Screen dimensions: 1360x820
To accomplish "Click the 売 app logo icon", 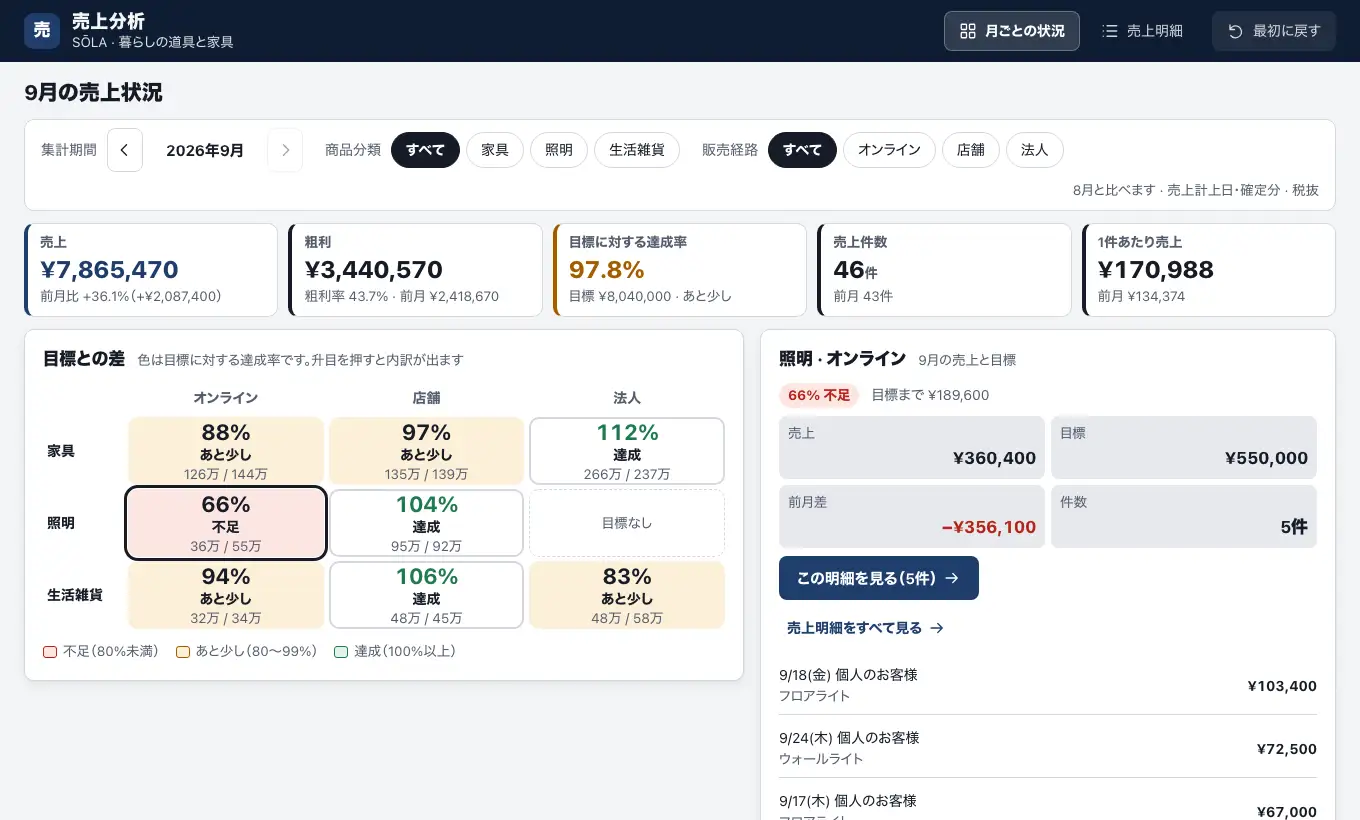I will click(42, 31).
